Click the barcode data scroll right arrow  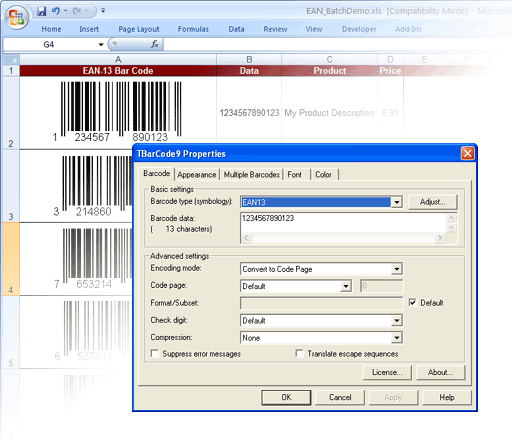pos(440,238)
